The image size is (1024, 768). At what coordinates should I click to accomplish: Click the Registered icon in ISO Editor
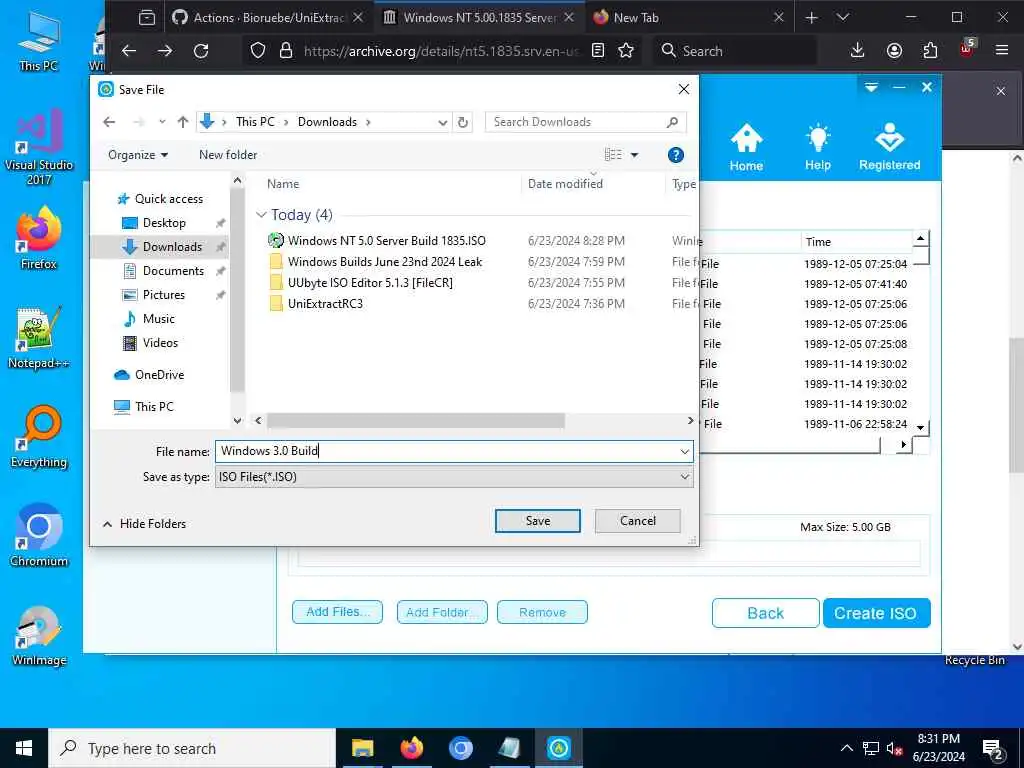pyautogui.click(x=889, y=148)
